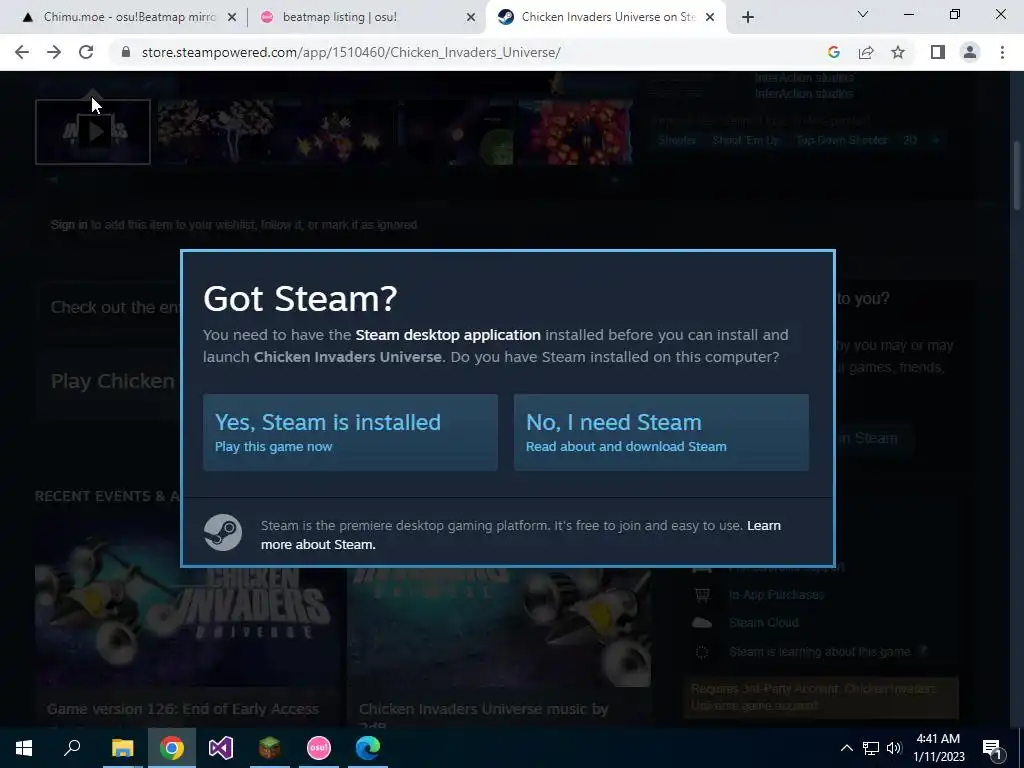Show hidden system tray icons

coord(846,748)
